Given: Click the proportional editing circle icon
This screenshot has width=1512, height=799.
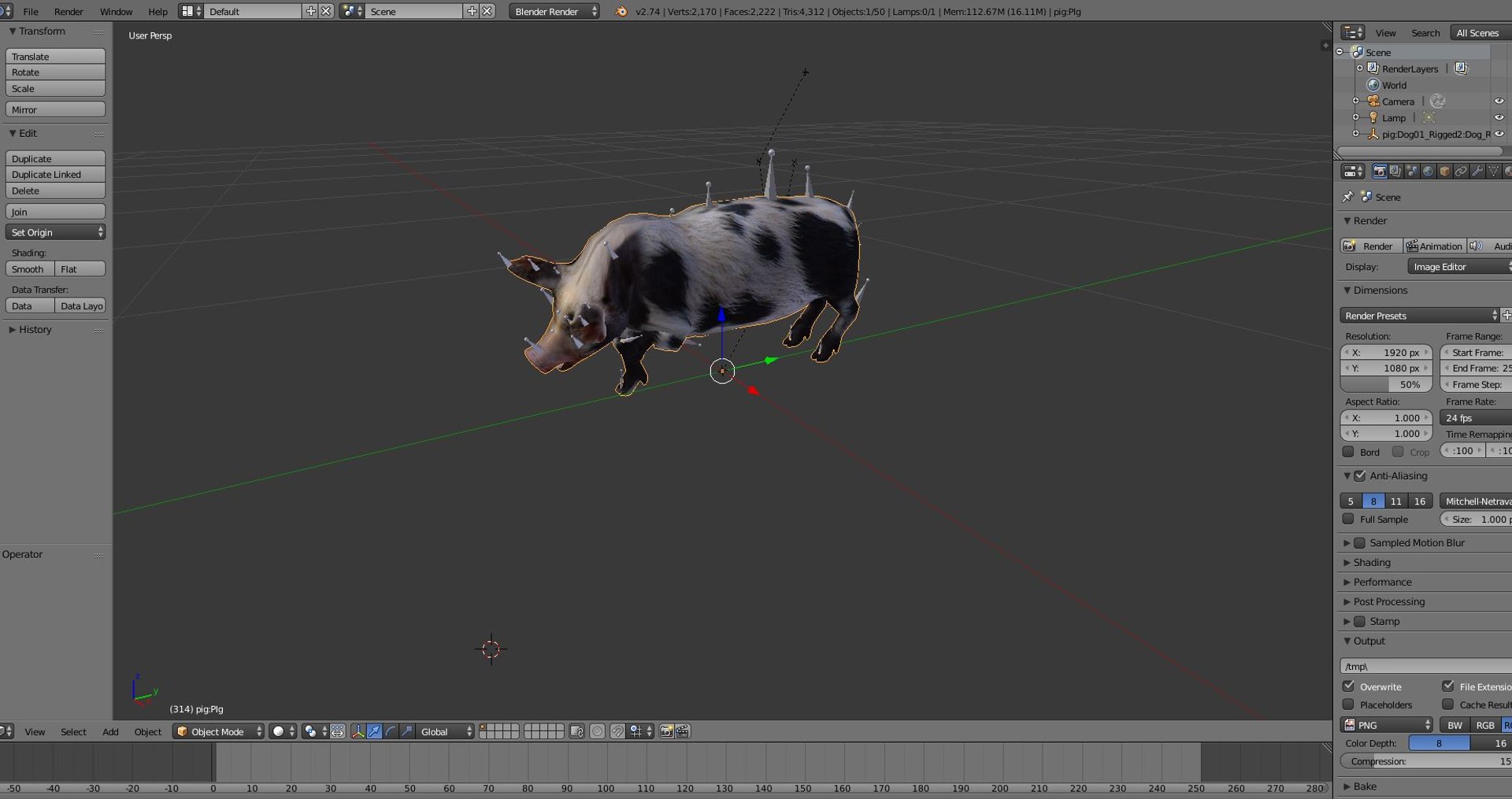Looking at the screenshot, I should coord(598,731).
